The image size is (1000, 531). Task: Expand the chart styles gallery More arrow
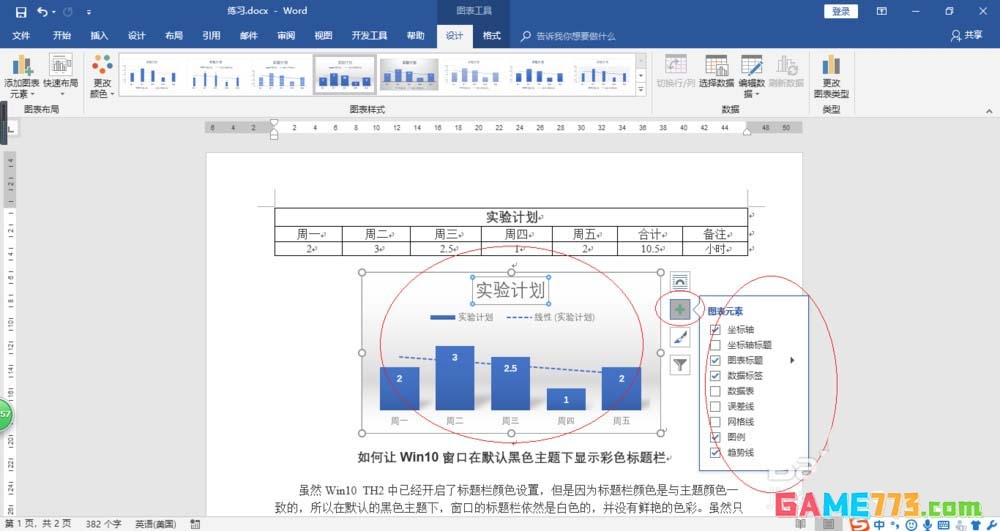[x=641, y=91]
